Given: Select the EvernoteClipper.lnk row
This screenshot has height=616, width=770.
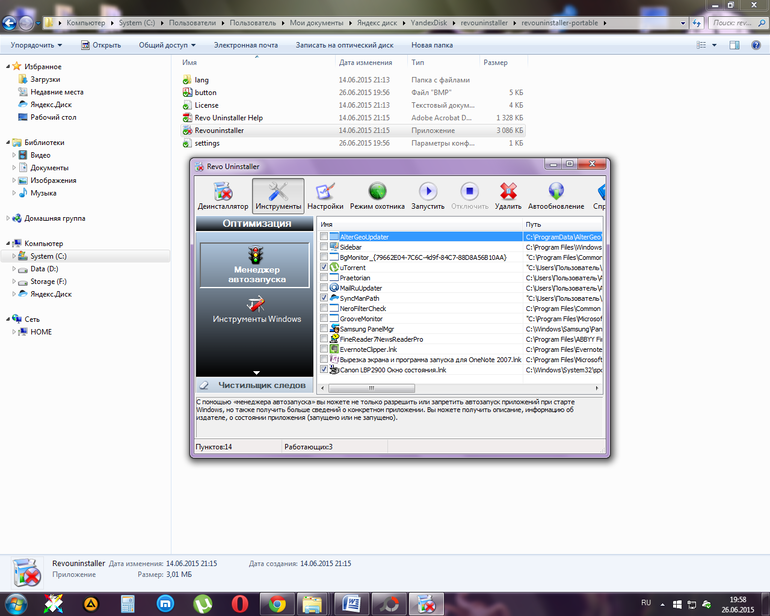Looking at the screenshot, I should click(368, 349).
